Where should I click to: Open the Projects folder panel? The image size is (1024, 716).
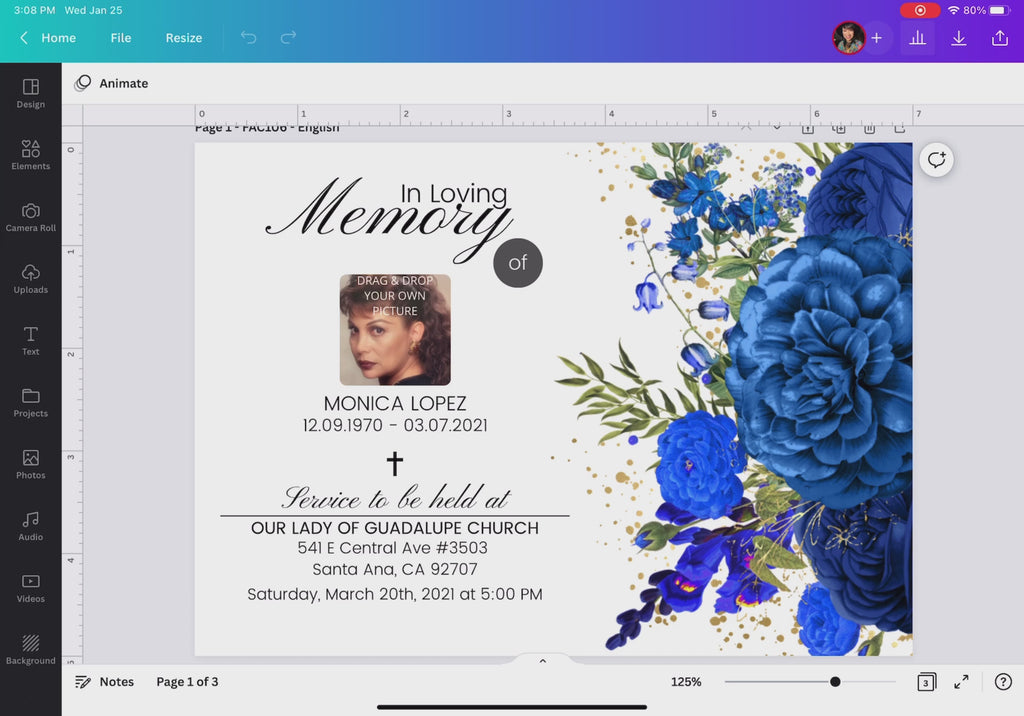point(31,403)
